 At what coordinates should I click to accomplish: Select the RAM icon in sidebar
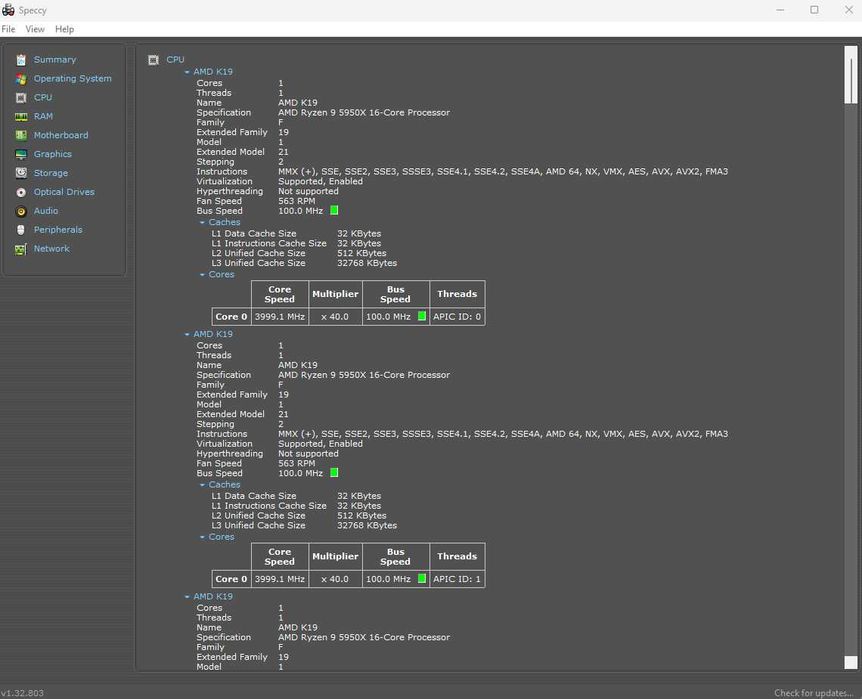[21, 117]
